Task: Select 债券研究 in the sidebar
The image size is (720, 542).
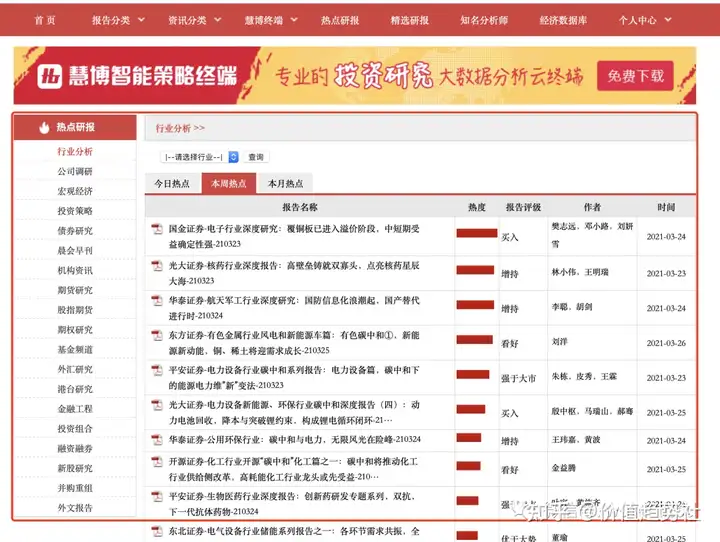Action: coord(75,231)
